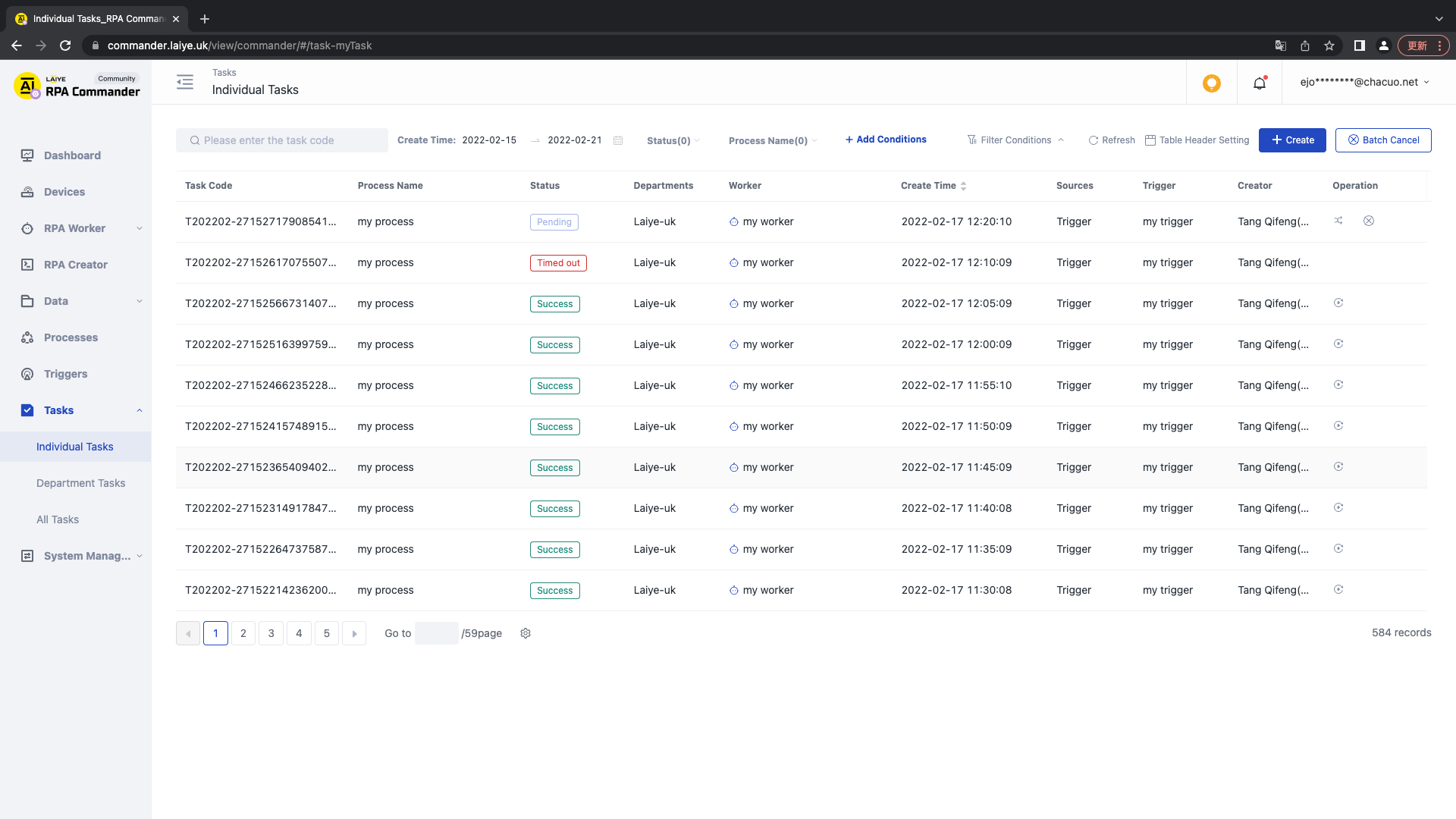Screen dimensions: 1456x819
Task: Open the Process Name(0) dropdown
Action: 772,140
